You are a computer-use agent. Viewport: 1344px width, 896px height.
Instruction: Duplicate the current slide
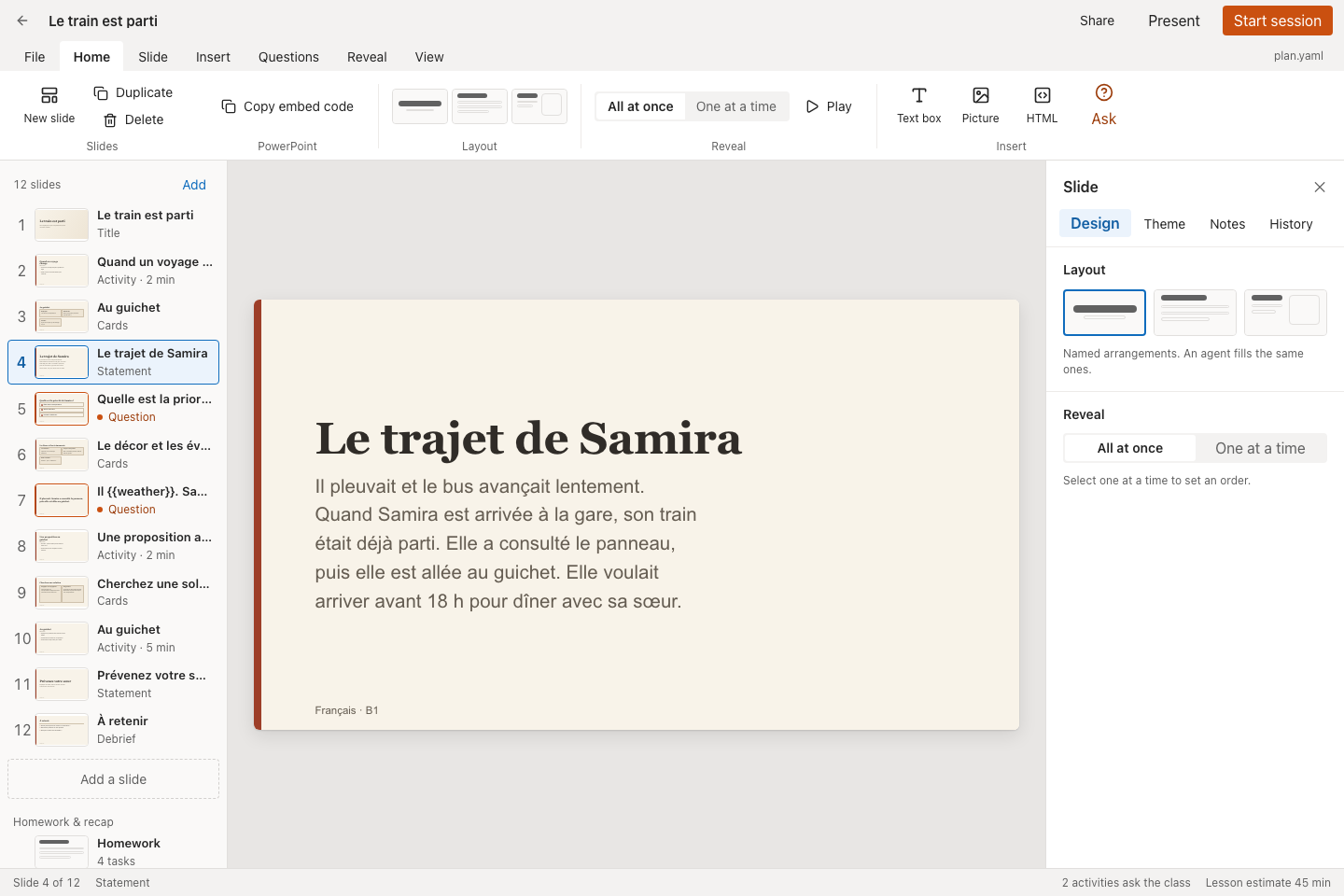[x=133, y=92]
